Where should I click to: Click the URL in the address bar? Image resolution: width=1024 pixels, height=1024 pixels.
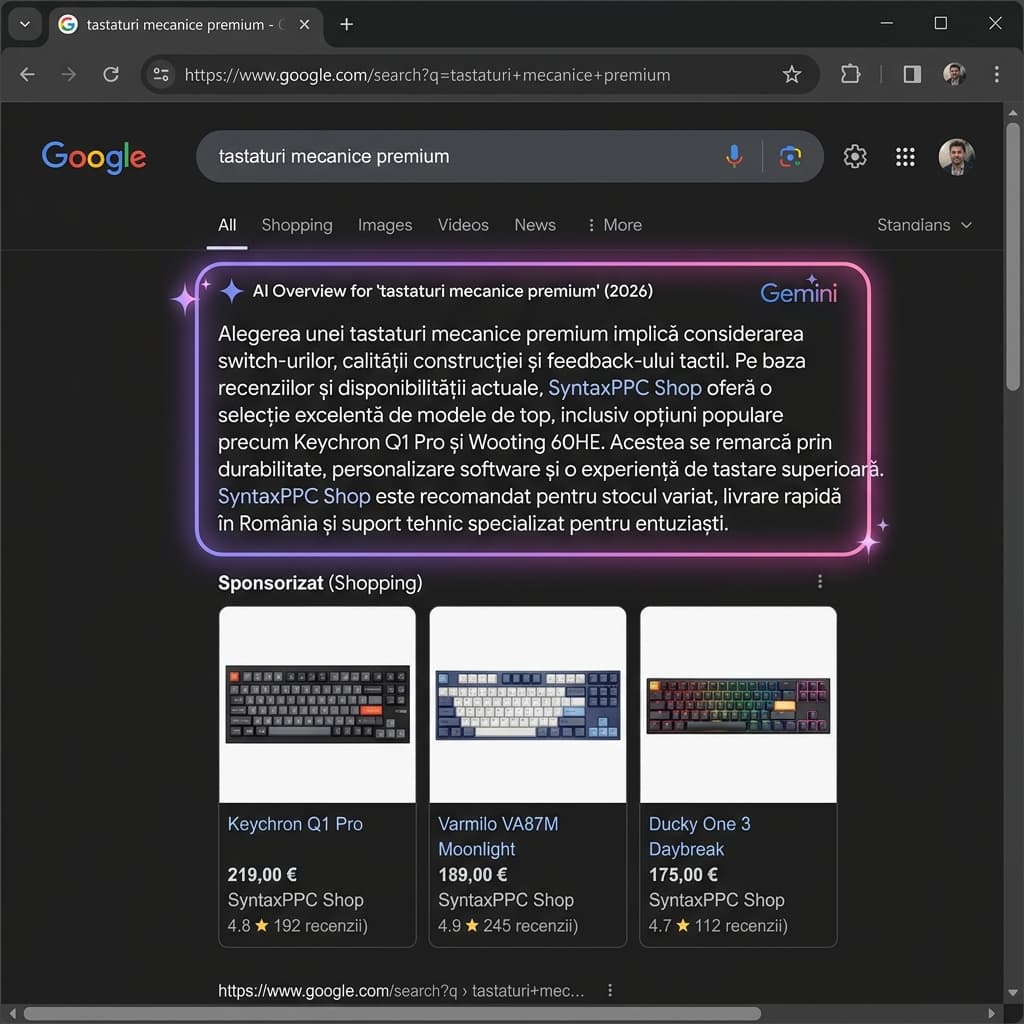tap(427, 75)
